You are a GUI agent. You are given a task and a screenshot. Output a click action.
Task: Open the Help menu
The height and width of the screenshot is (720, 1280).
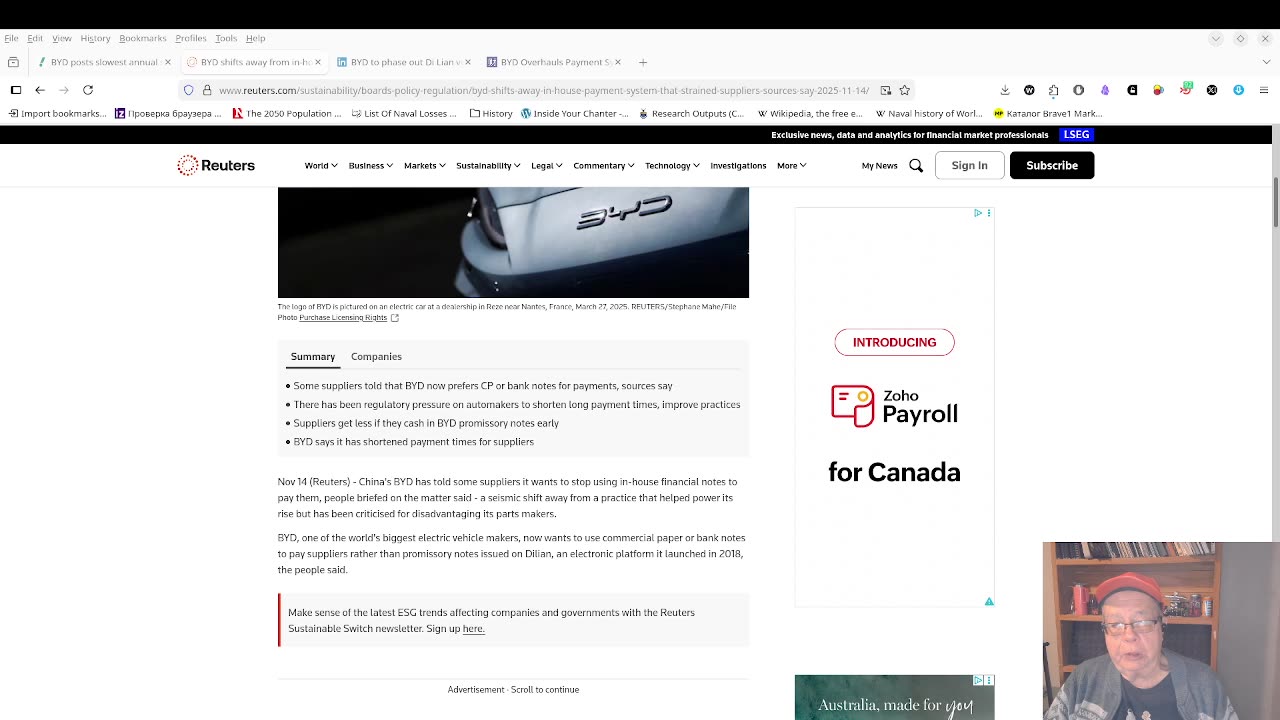[255, 38]
